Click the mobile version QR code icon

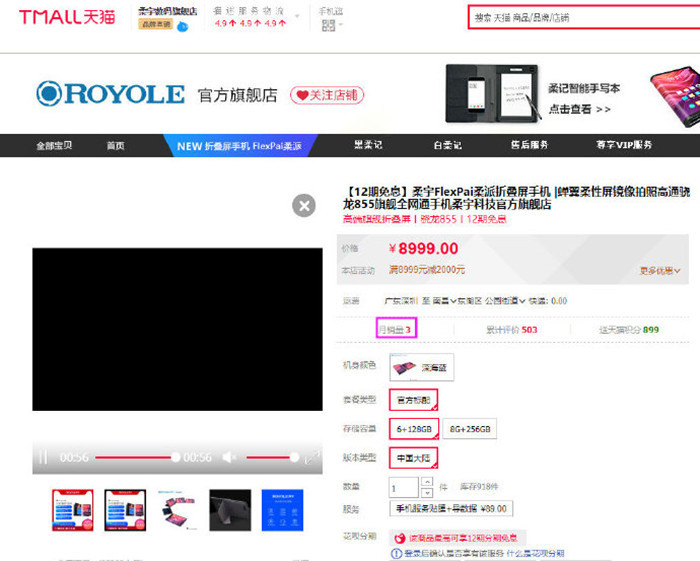[x=328, y=25]
